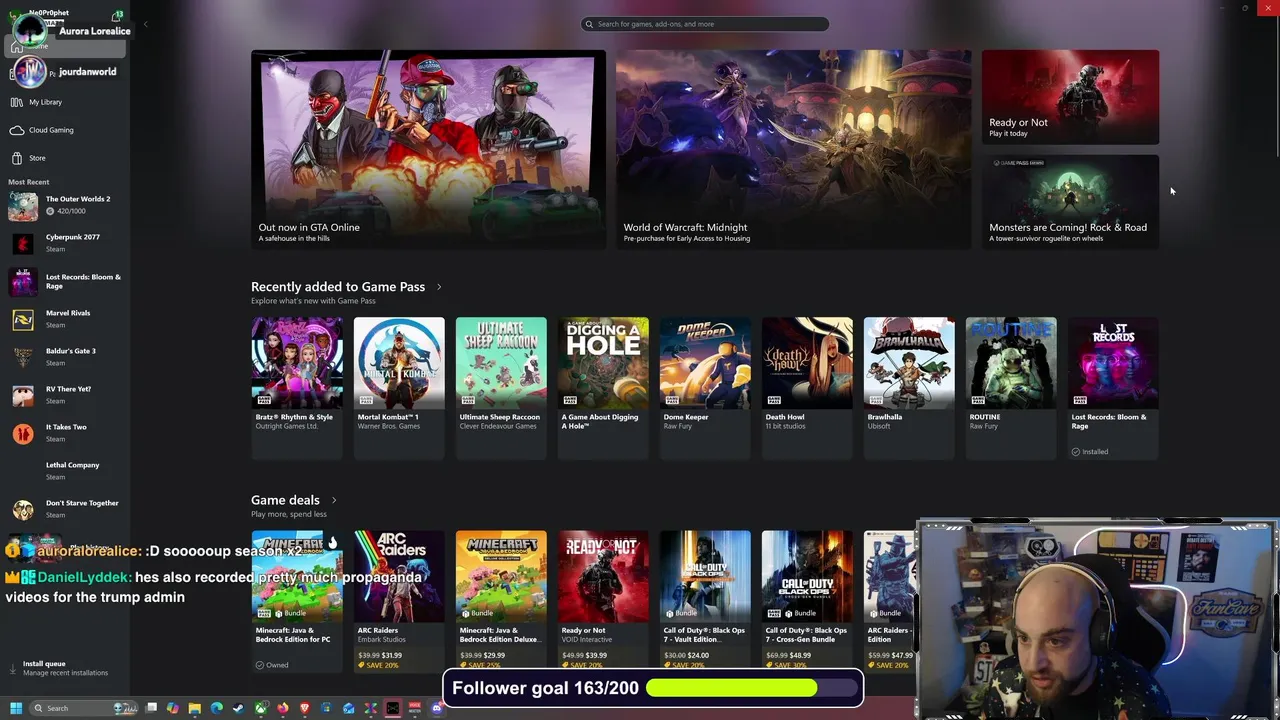Open the Xbox app taskbar icon

point(261,708)
